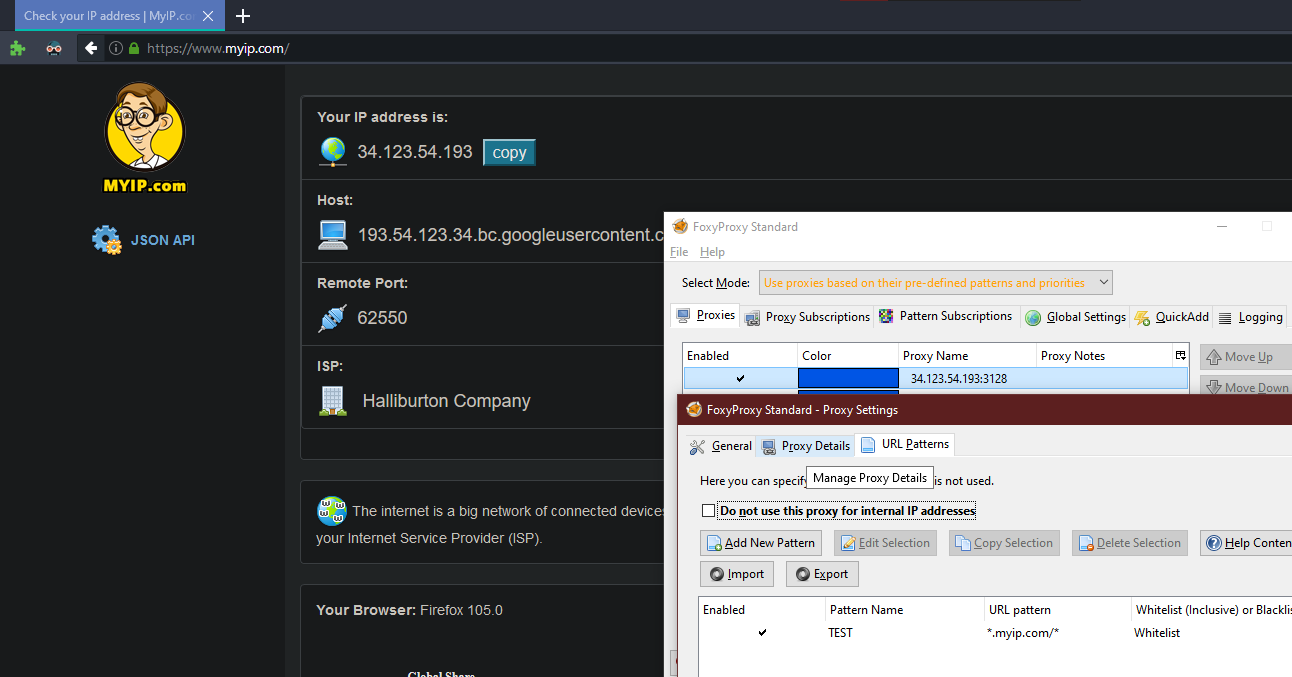Image resolution: width=1292 pixels, height=677 pixels.
Task: Switch to General tab in Proxy Settings
Action: [720, 446]
